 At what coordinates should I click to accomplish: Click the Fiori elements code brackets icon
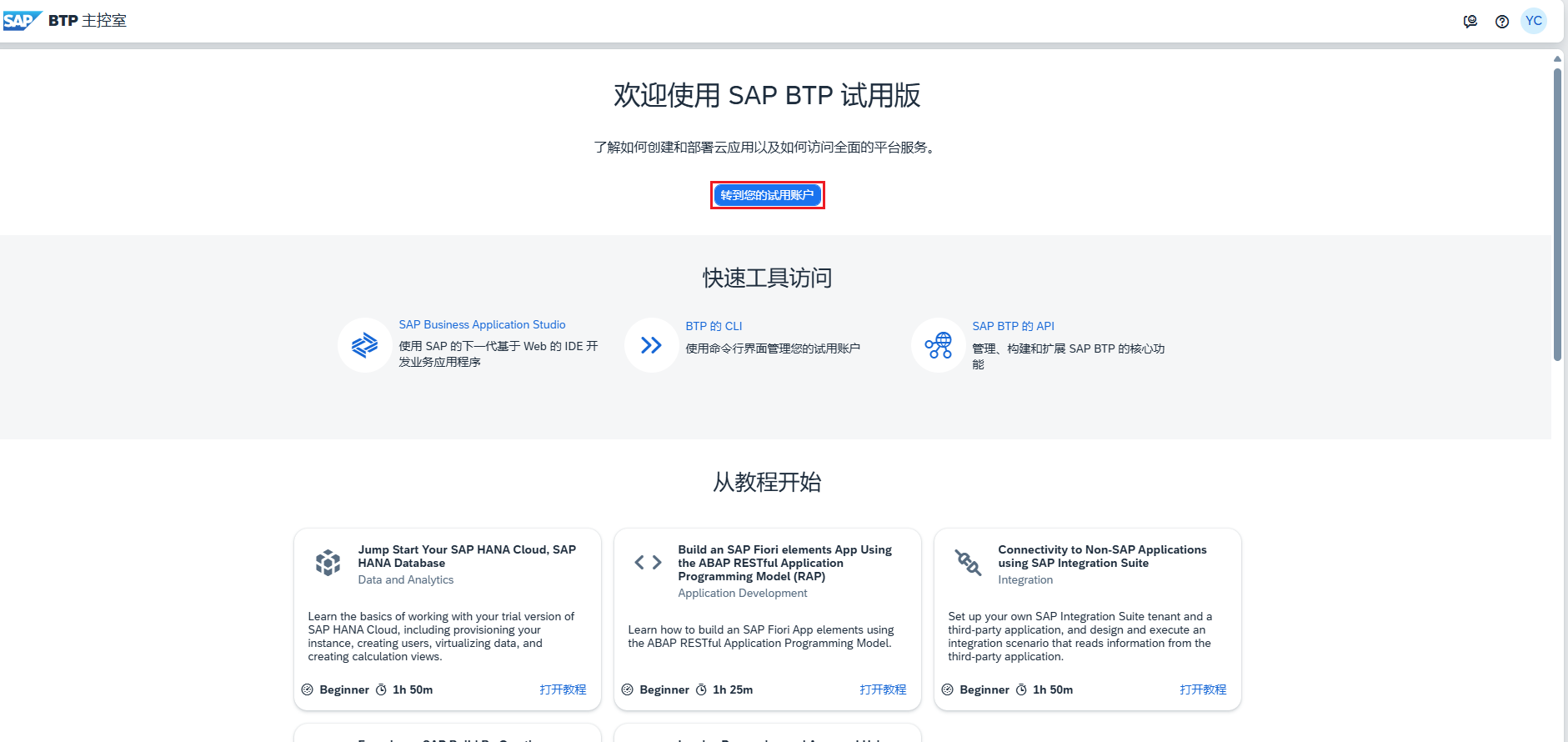(648, 563)
